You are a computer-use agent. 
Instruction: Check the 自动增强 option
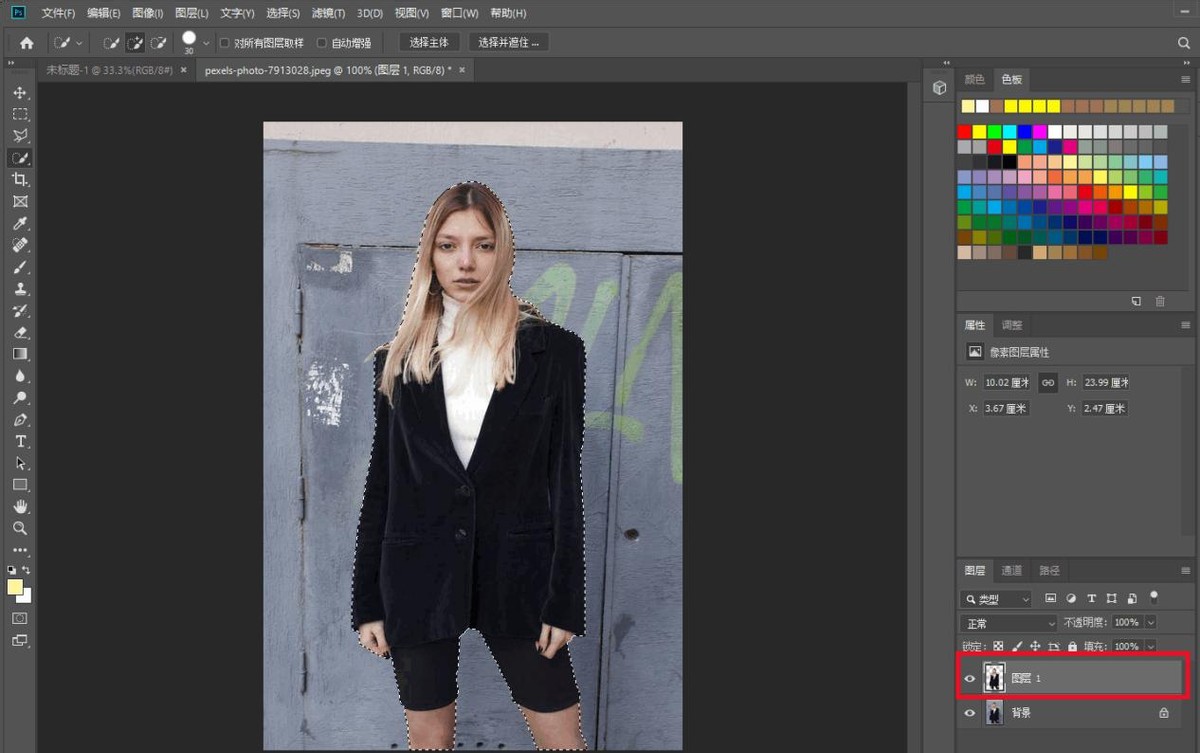pos(322,43)
